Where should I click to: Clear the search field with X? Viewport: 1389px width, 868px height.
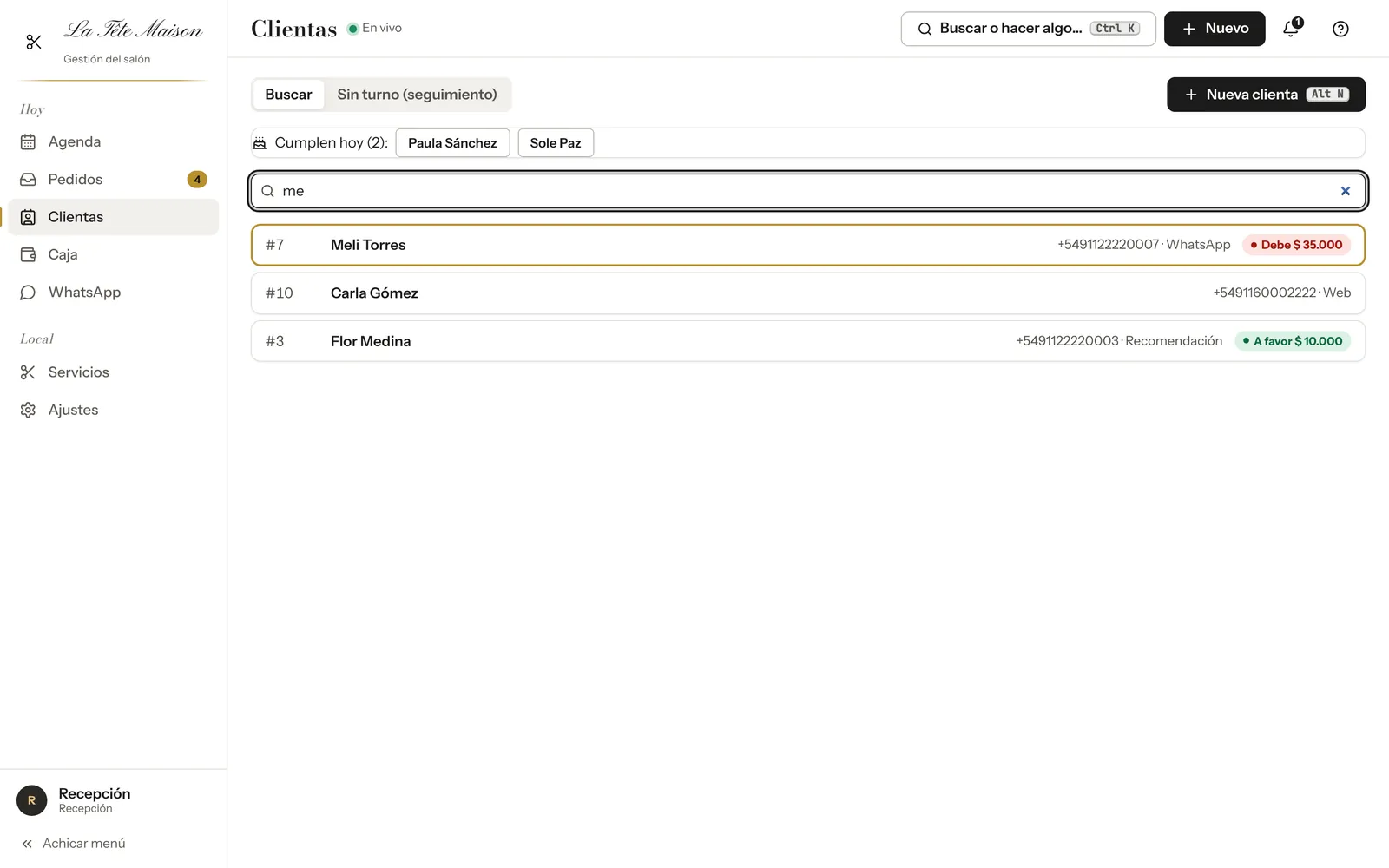[1345, 191]
